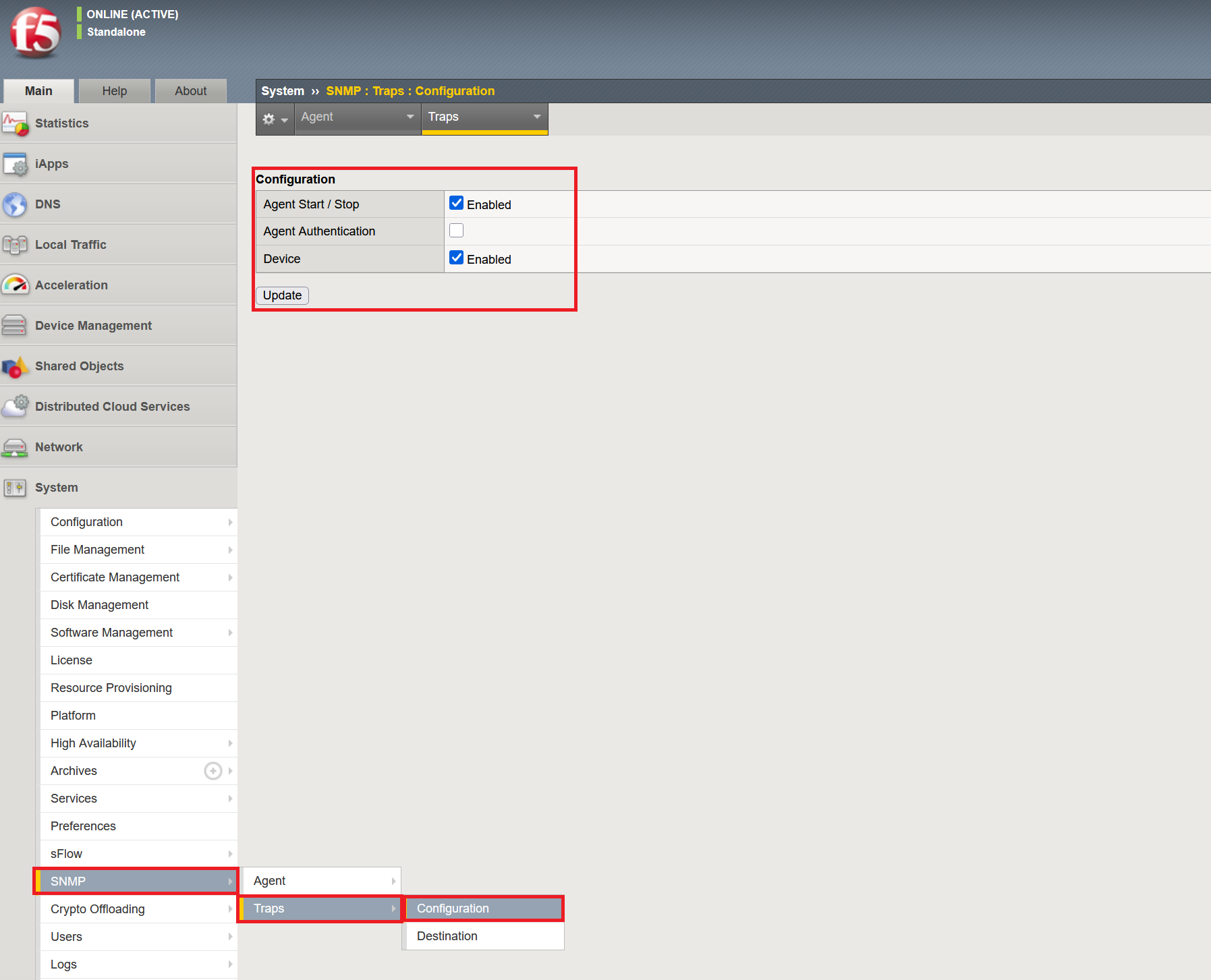This screenshot has height=980, width=1211.
Task: Click the Acceleration gauge icon
Action: (16, 286)
